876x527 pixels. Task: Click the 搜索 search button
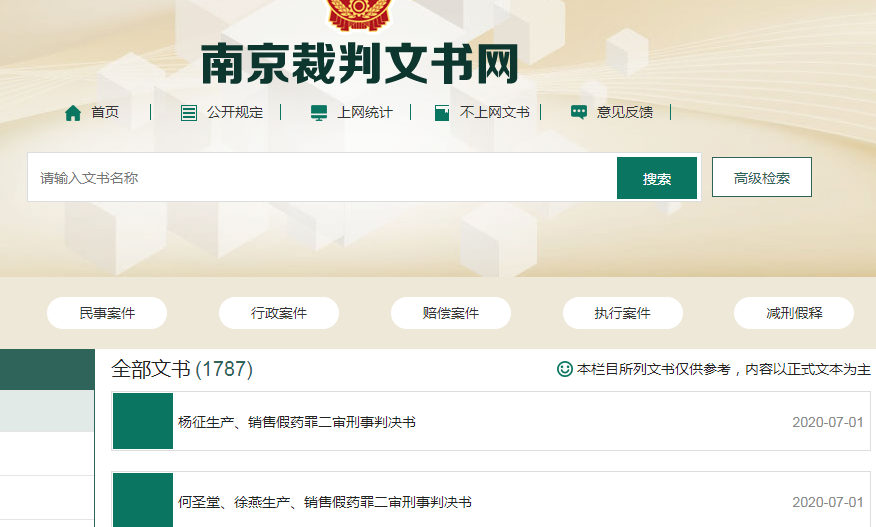pyautogui.click(x=656, y=178)
